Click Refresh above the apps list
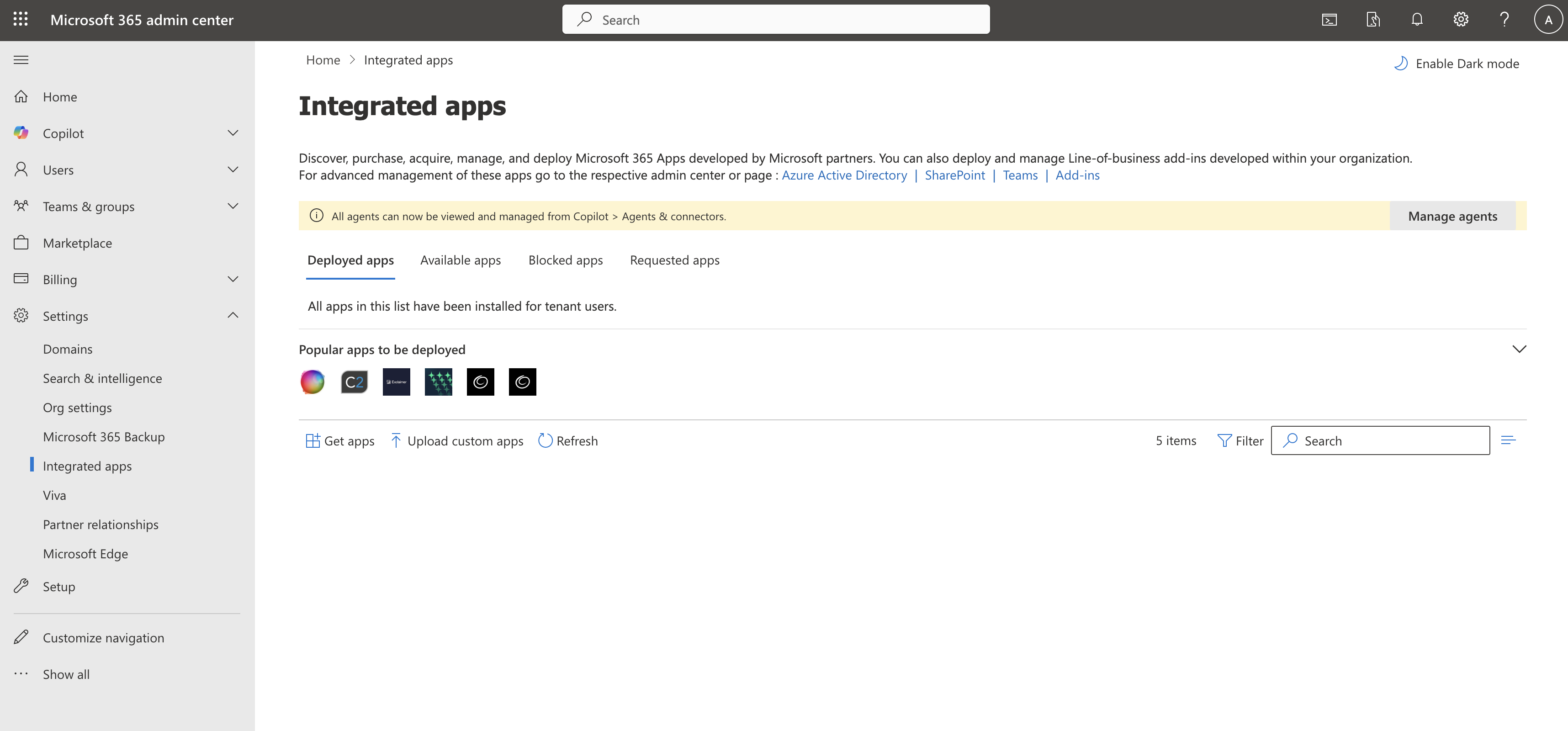Image resolution: width=1568 pixels, height=731 pixels. [567, 441]
